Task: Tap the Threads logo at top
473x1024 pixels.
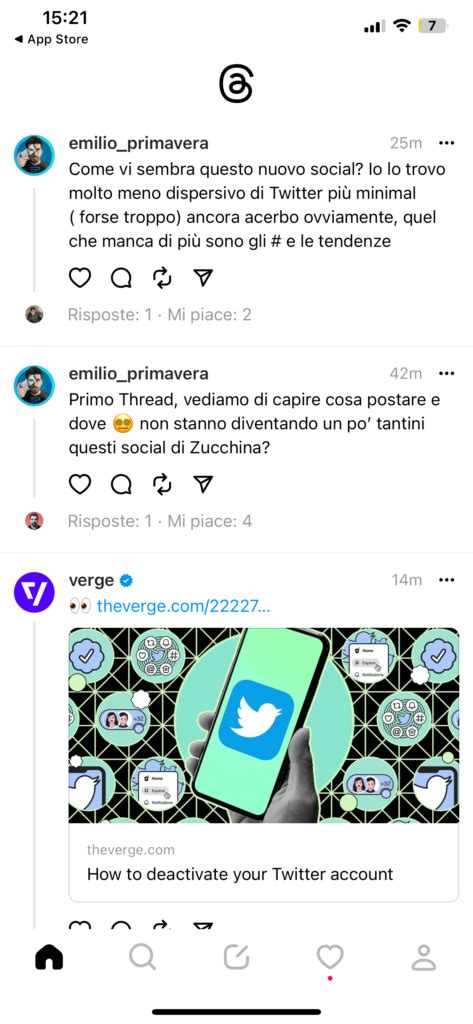Action: (236, 86)
